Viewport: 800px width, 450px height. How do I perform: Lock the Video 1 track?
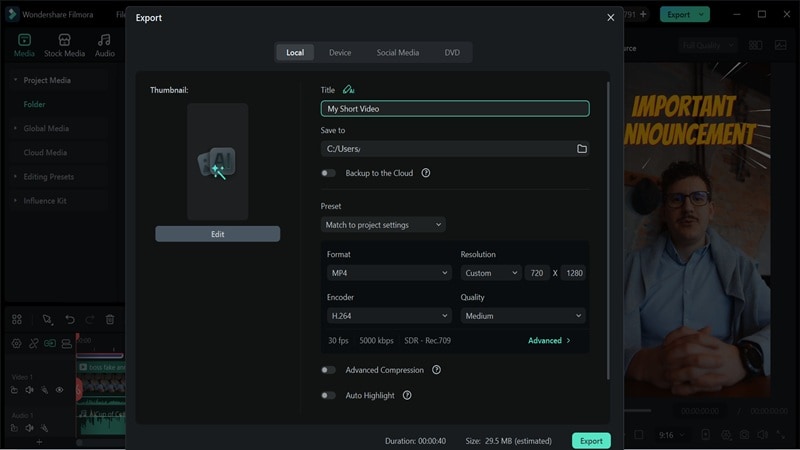(14, 390)
